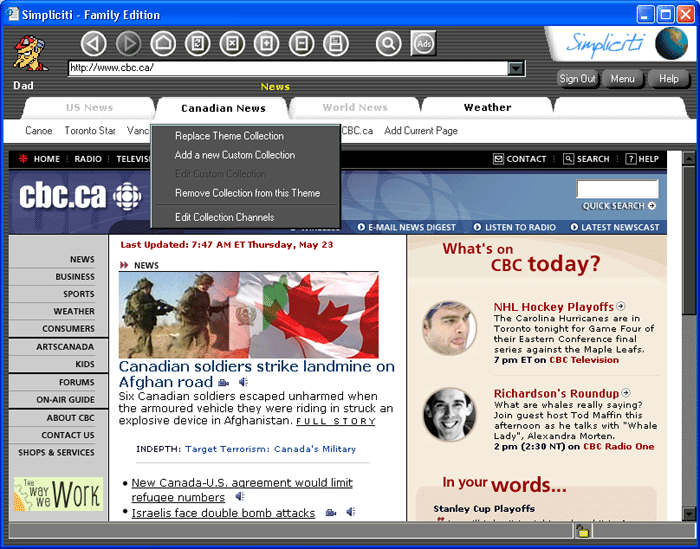Open SPORTS in CBC left sidebar
The width and height of the screenshot is (700, 549).
[x=79, y=294]
